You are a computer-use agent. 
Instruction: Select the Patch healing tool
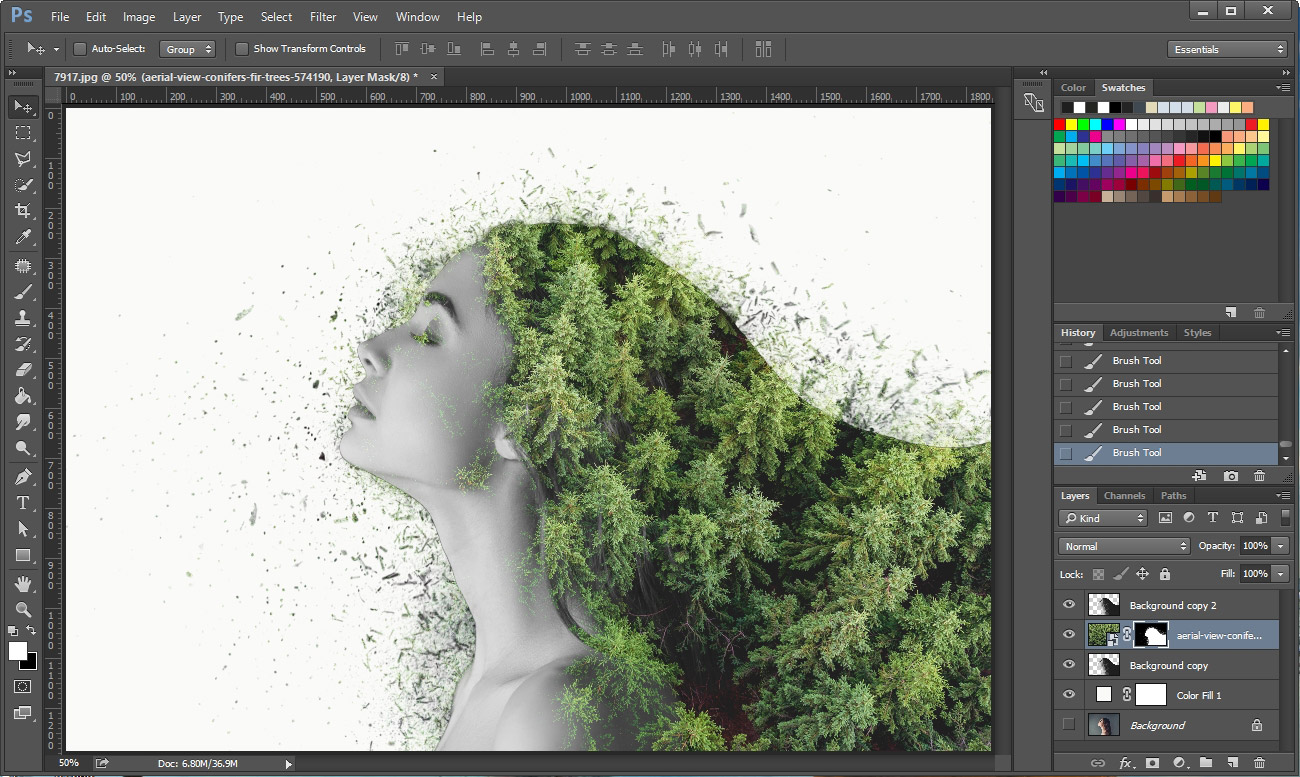tap(23, 266)
